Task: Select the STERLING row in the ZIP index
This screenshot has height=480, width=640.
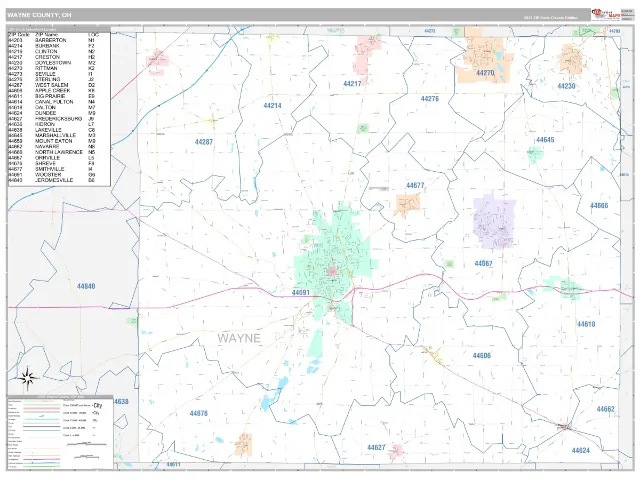Action: (52, 80)
